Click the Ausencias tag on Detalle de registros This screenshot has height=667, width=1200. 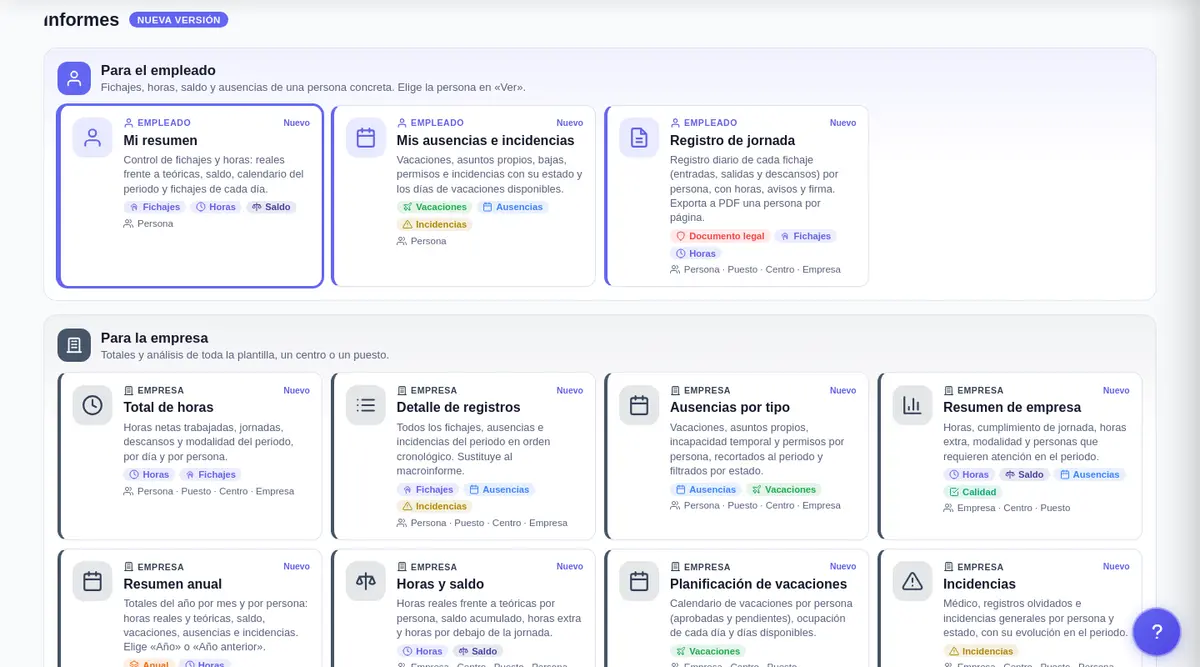coord(499,490)
